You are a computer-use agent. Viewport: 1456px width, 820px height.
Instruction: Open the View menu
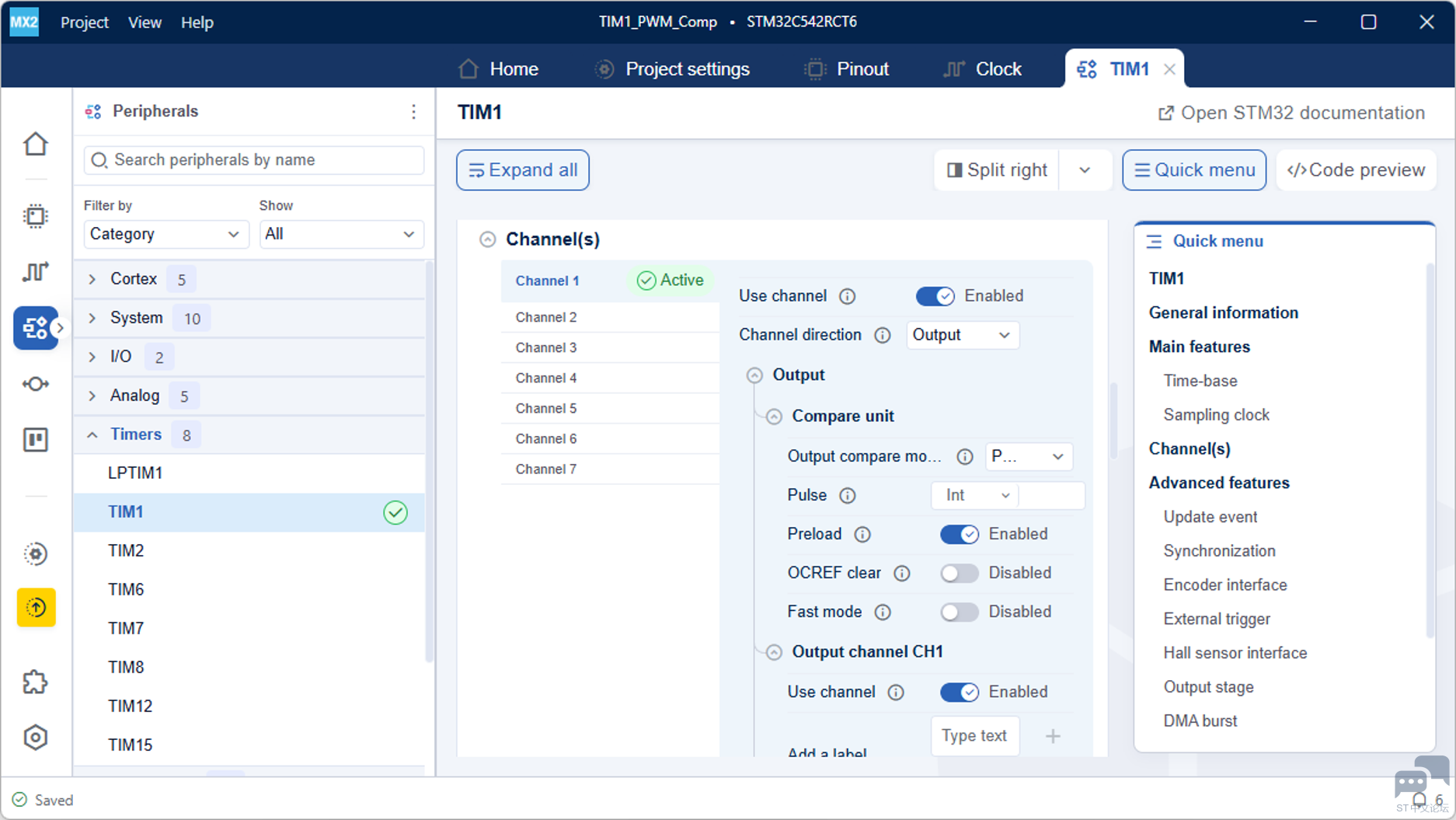(x=145, y=23)
